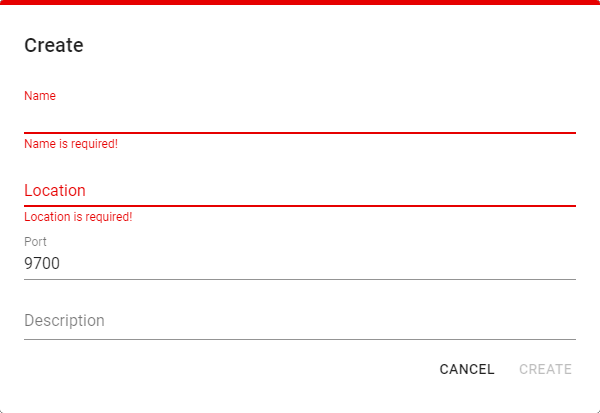Click the gray underline under Port value
Screen dimensions: 600x413
point(300,279)
